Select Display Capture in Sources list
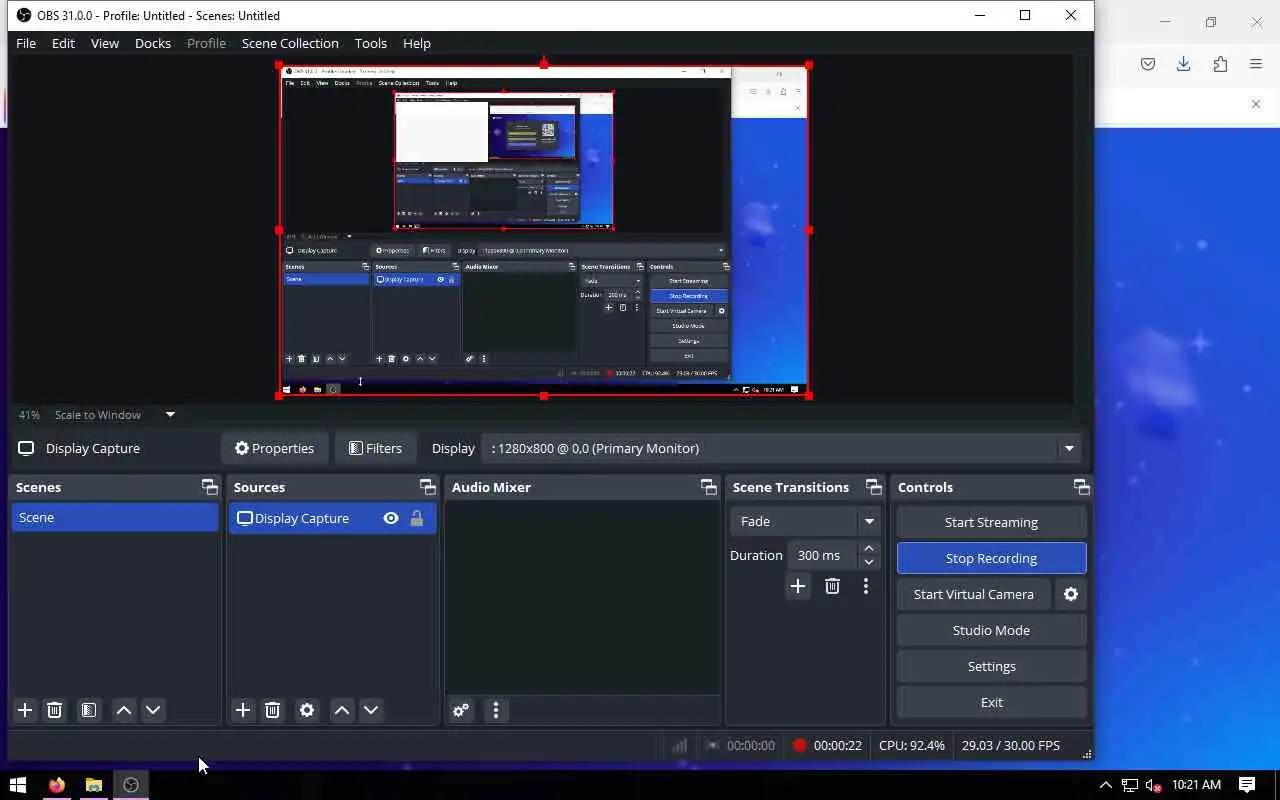Screen dimensions: 1280x800 pos(332,518)
